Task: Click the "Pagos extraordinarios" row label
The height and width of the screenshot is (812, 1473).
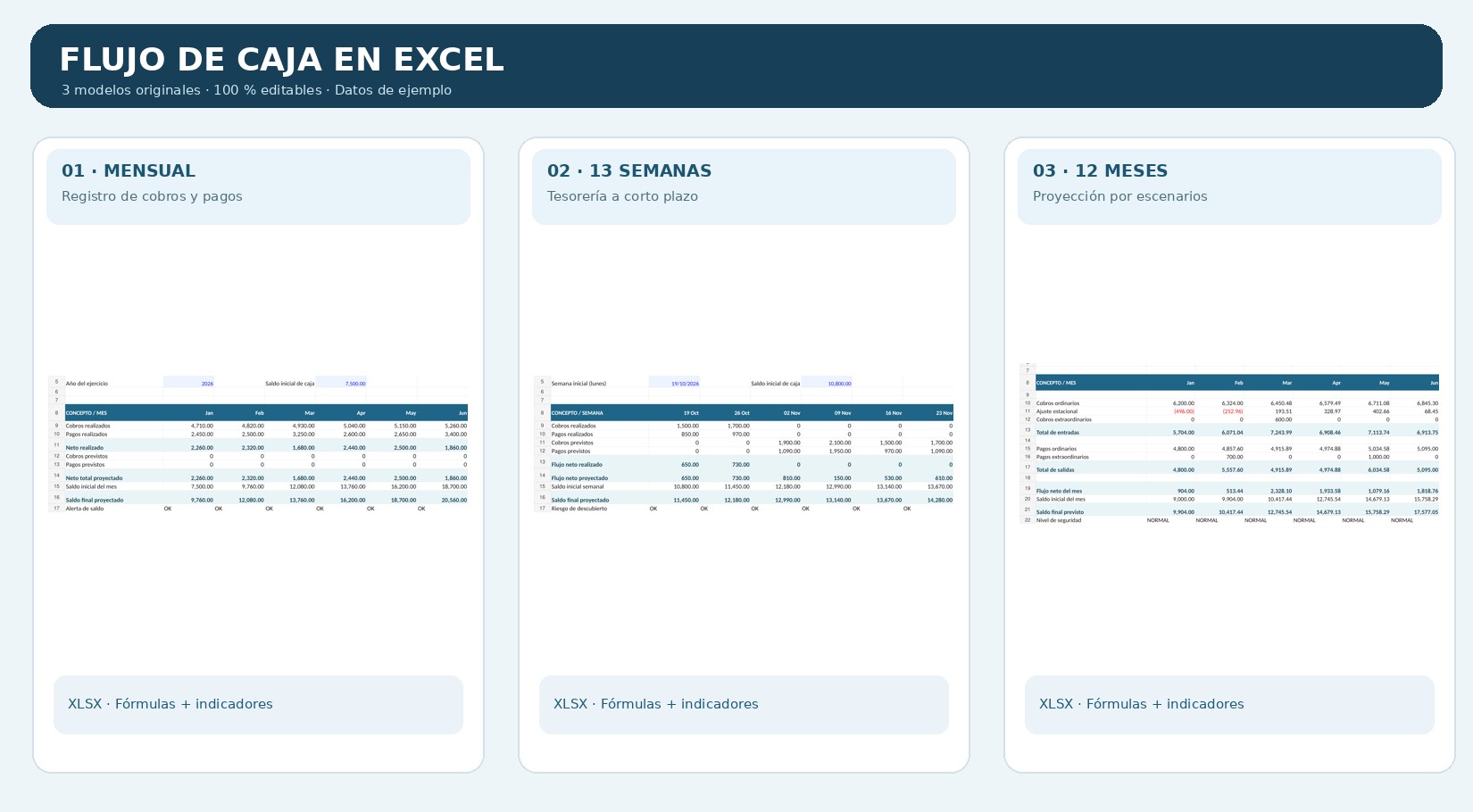Action: pyautogui.click(x=1062, y=457)
